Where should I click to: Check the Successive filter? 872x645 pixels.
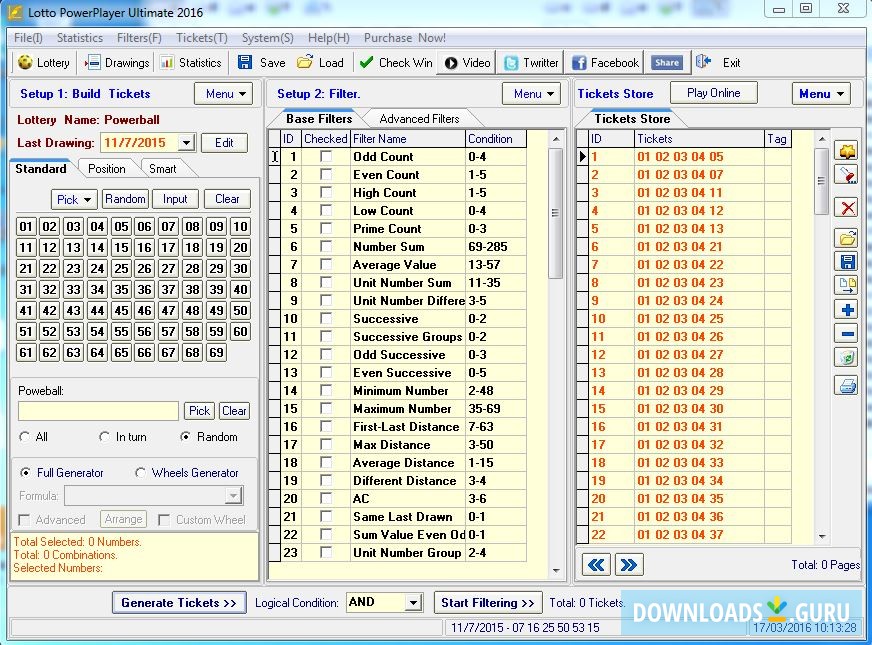pyautogui.click(x=326, y=319)
